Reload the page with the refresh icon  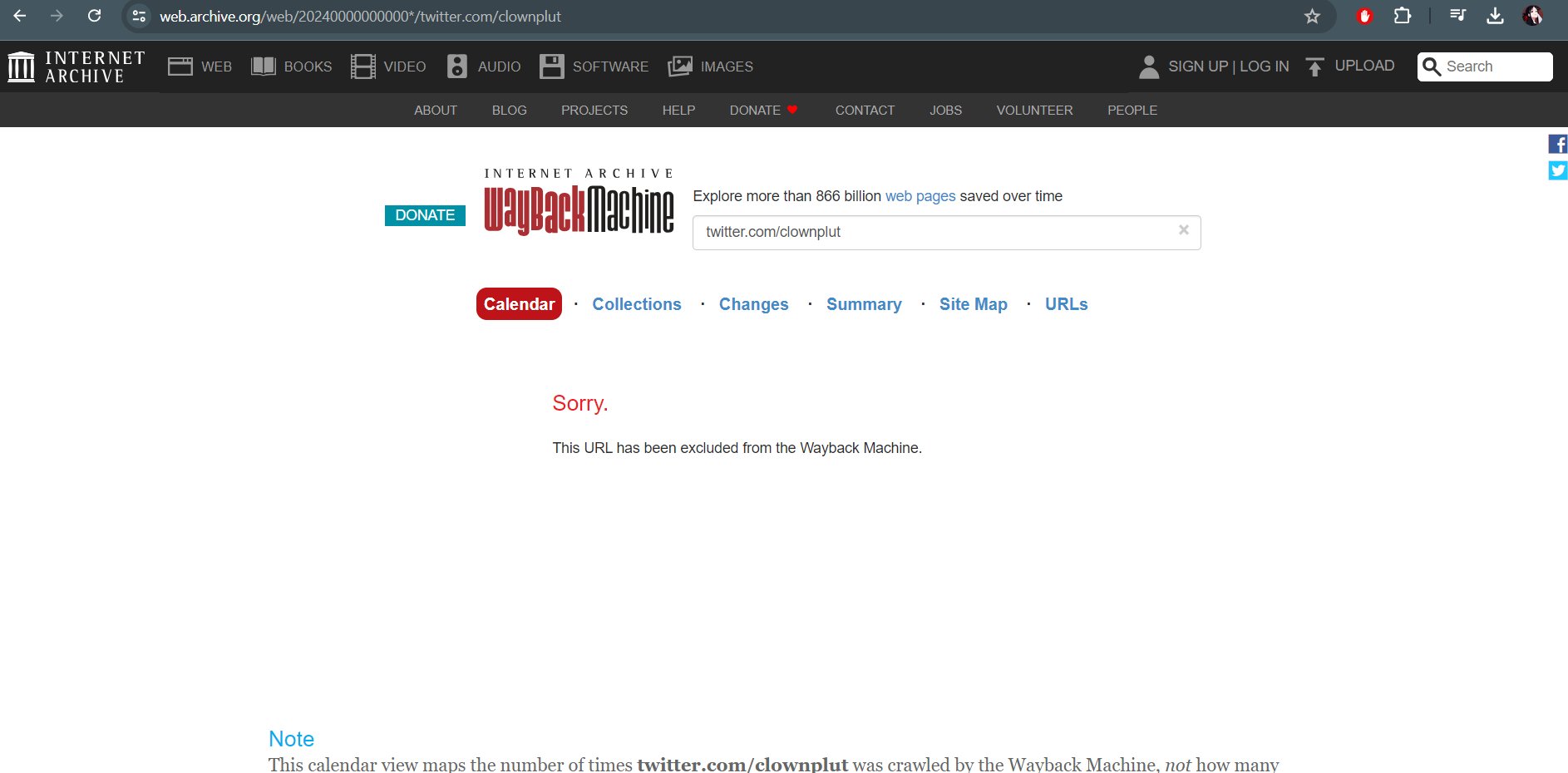click(x=95, y=16)
